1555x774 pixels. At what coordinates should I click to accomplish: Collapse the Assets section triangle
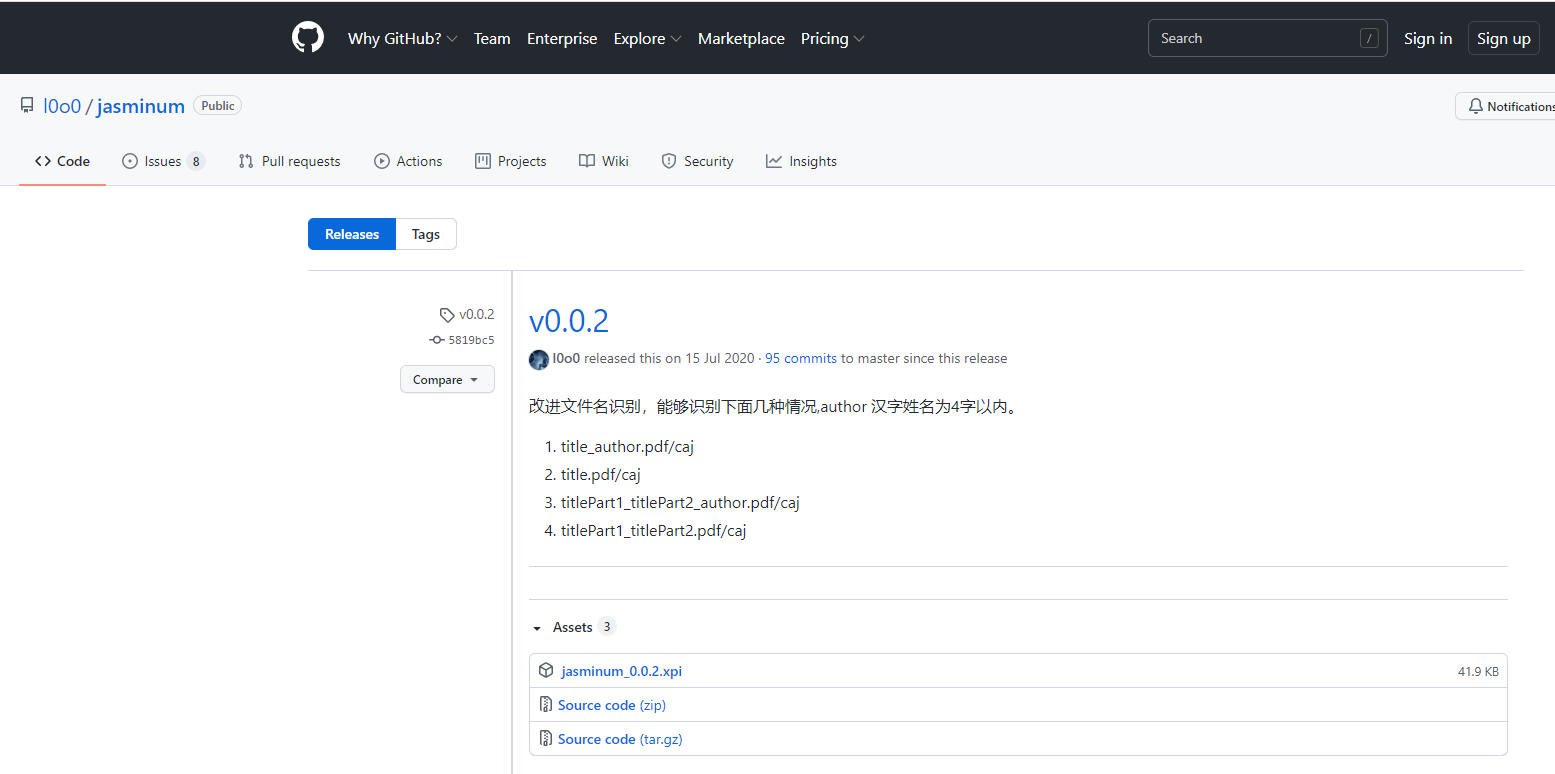(x=537, y=628)
